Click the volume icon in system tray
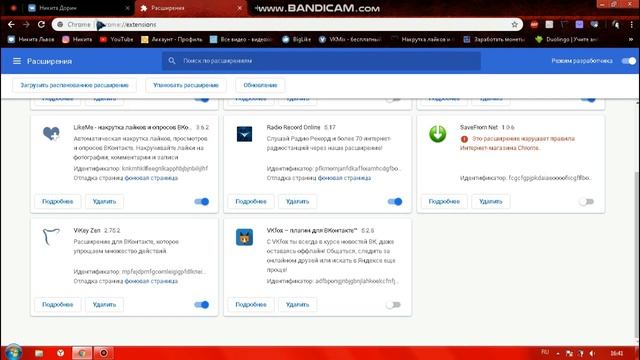The image size is (640, 360). coord(592,353)
